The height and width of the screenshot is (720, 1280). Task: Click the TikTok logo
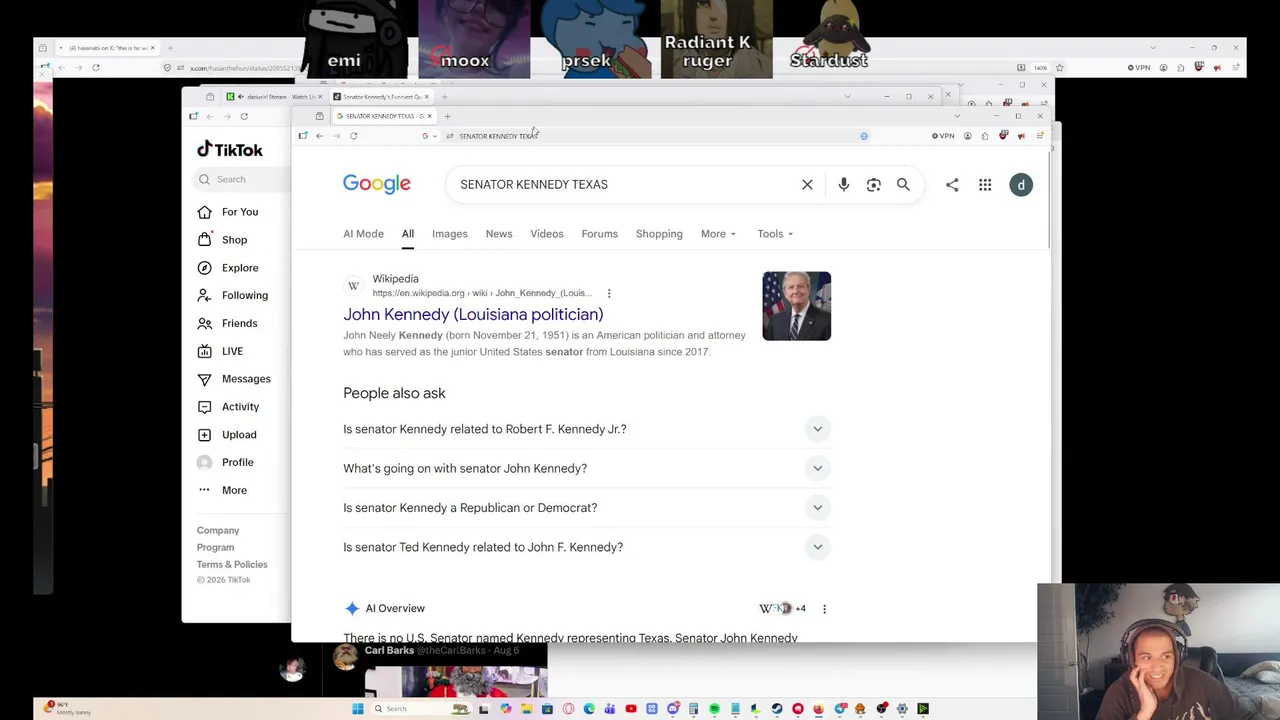pos(230,149)
